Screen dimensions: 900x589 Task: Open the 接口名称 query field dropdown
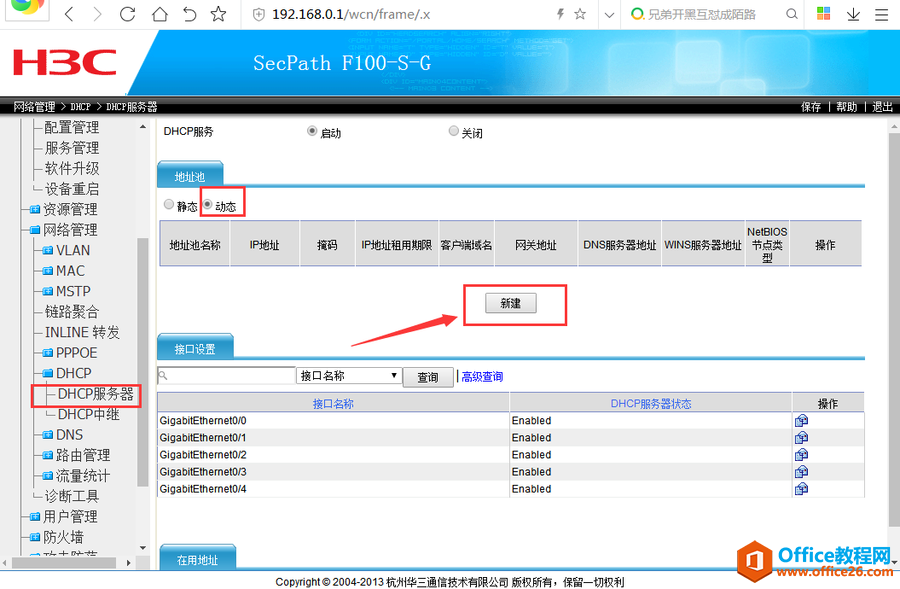point(348,376)
